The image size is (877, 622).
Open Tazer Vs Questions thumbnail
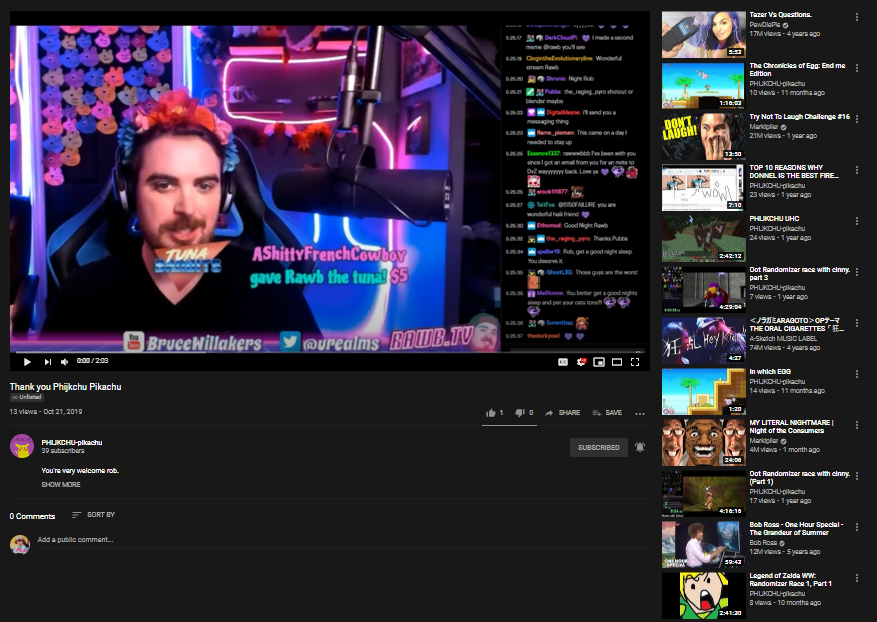[x=704, y=35]
